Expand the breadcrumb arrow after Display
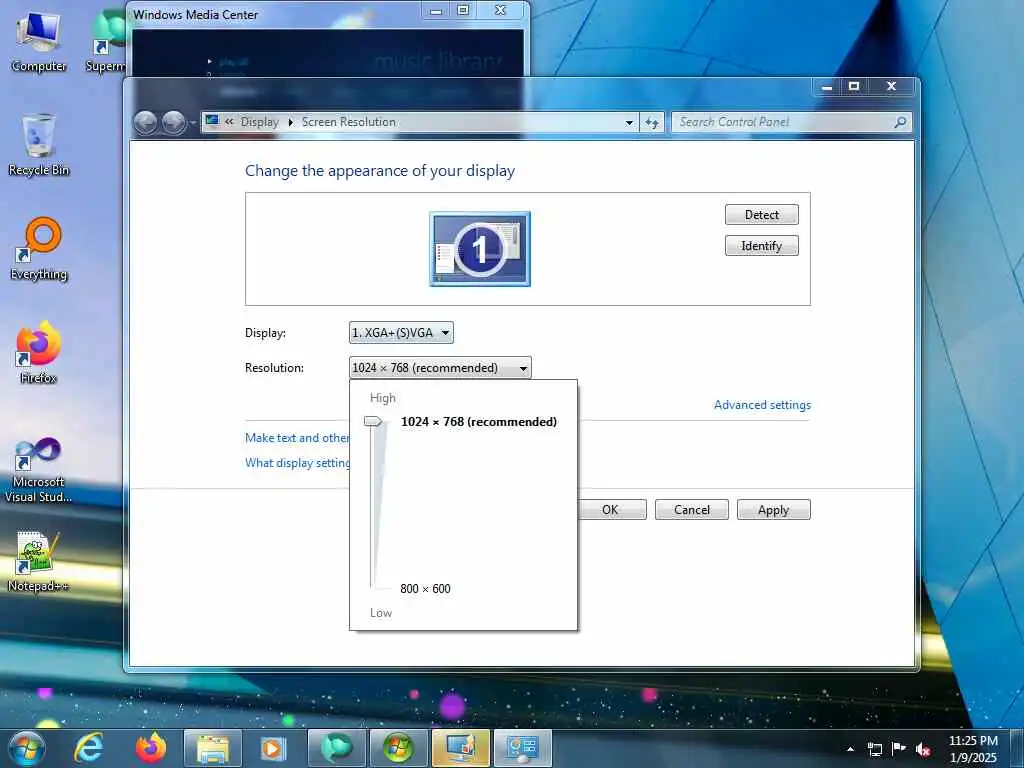Viewport: 1024px width, 768px height. click(x=291, y=122)
